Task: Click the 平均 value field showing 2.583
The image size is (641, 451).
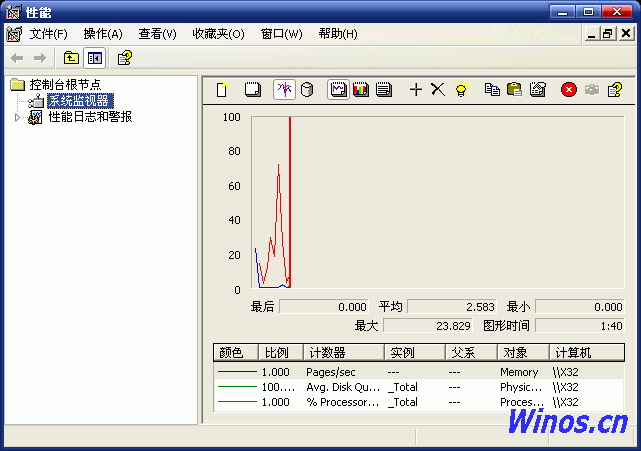Action: tap(452, 307)
